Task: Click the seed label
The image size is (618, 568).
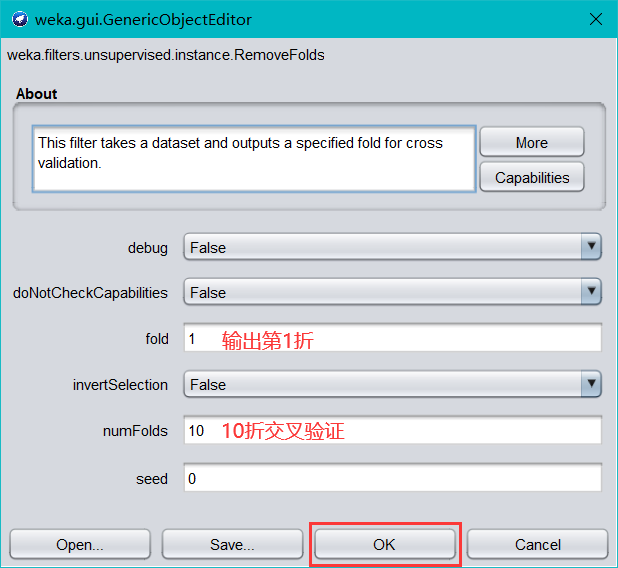Action: tap(152, 479)
